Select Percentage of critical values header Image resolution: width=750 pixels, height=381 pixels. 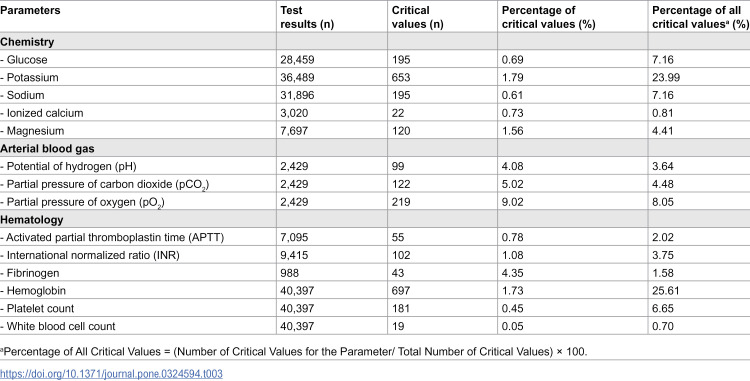tap(548, 17)
